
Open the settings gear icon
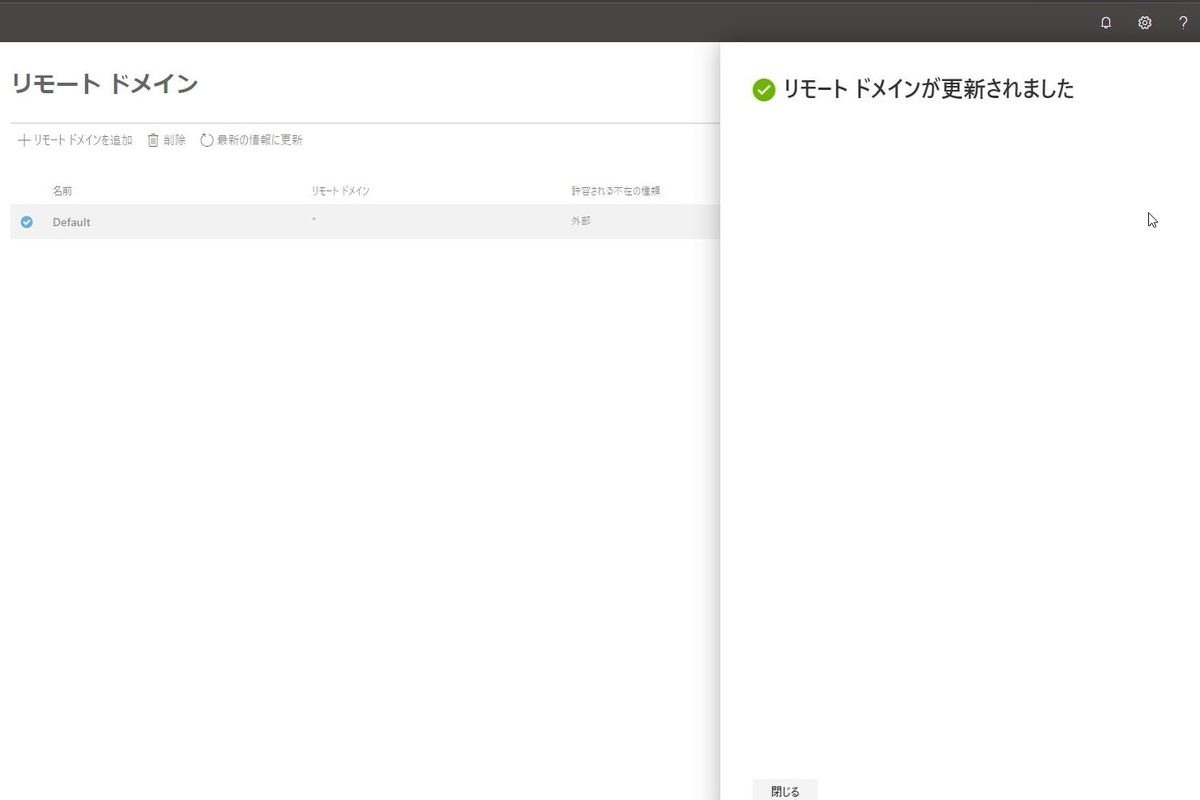(1144, 22)
